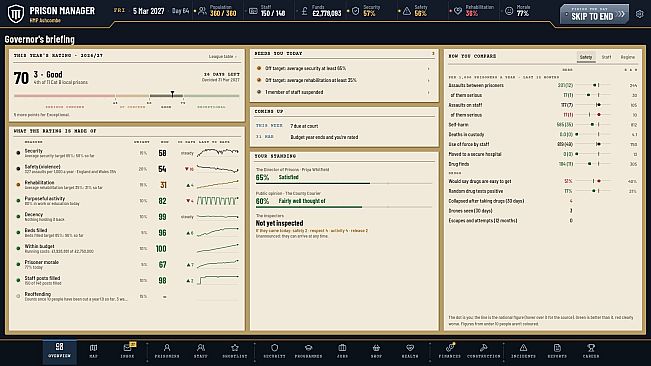The image size is (651, 366).
Task: Open the Jobs briefcase screen
Action: point(342,351)
